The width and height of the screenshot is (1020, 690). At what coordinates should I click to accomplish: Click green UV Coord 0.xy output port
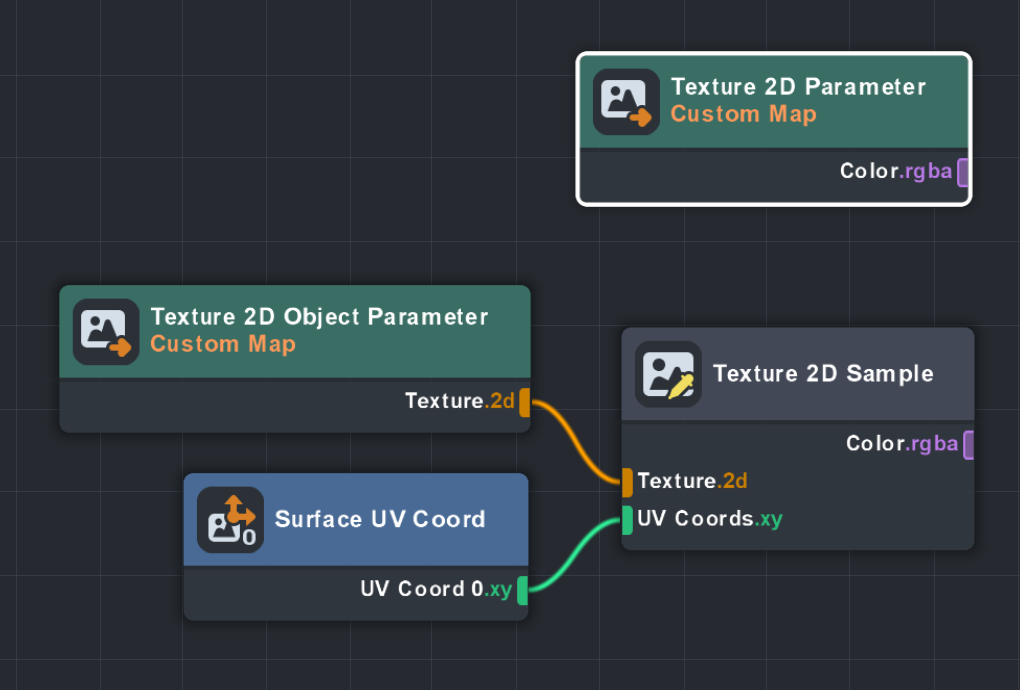tap(522, 590)
